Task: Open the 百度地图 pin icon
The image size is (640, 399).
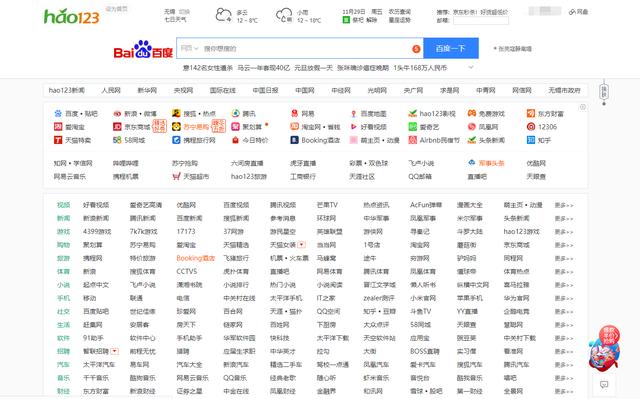Action: 353,113
